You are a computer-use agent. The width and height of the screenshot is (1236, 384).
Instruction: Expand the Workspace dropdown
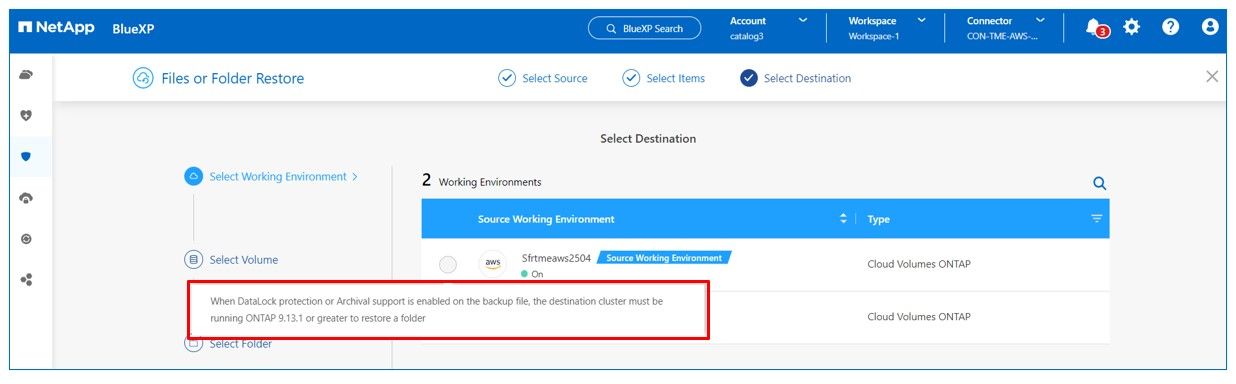[x=886, y=28]
